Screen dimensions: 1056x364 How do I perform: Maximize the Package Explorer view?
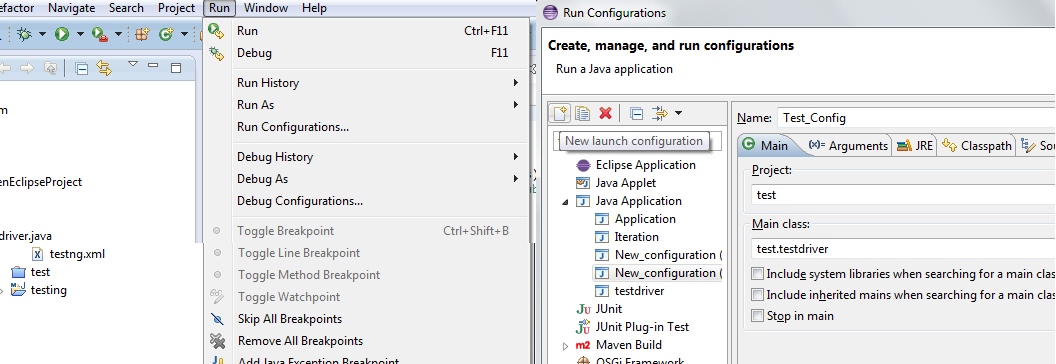176,67
